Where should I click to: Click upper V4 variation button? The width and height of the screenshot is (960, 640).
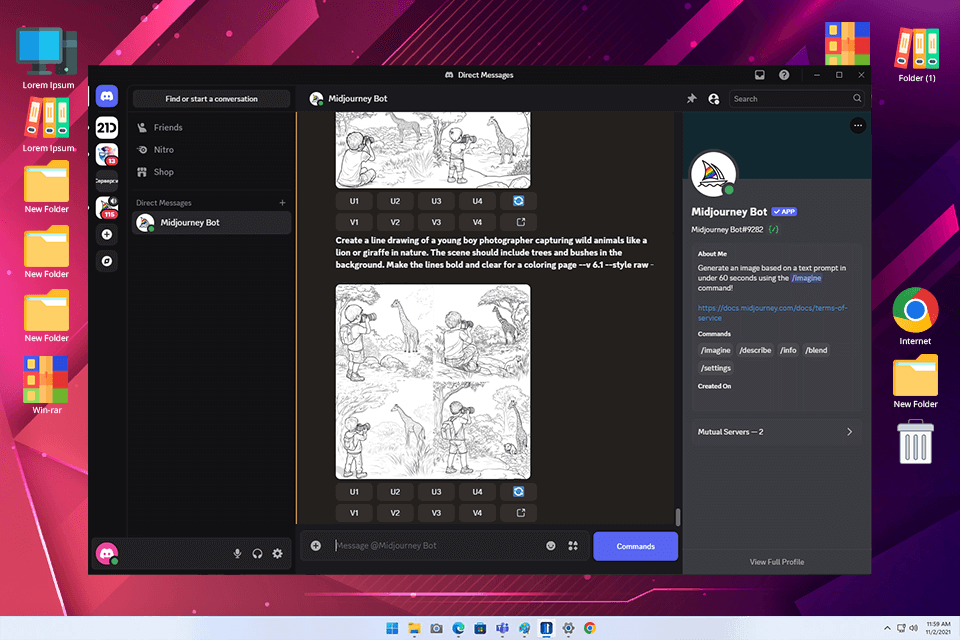[x=477, y=222]
